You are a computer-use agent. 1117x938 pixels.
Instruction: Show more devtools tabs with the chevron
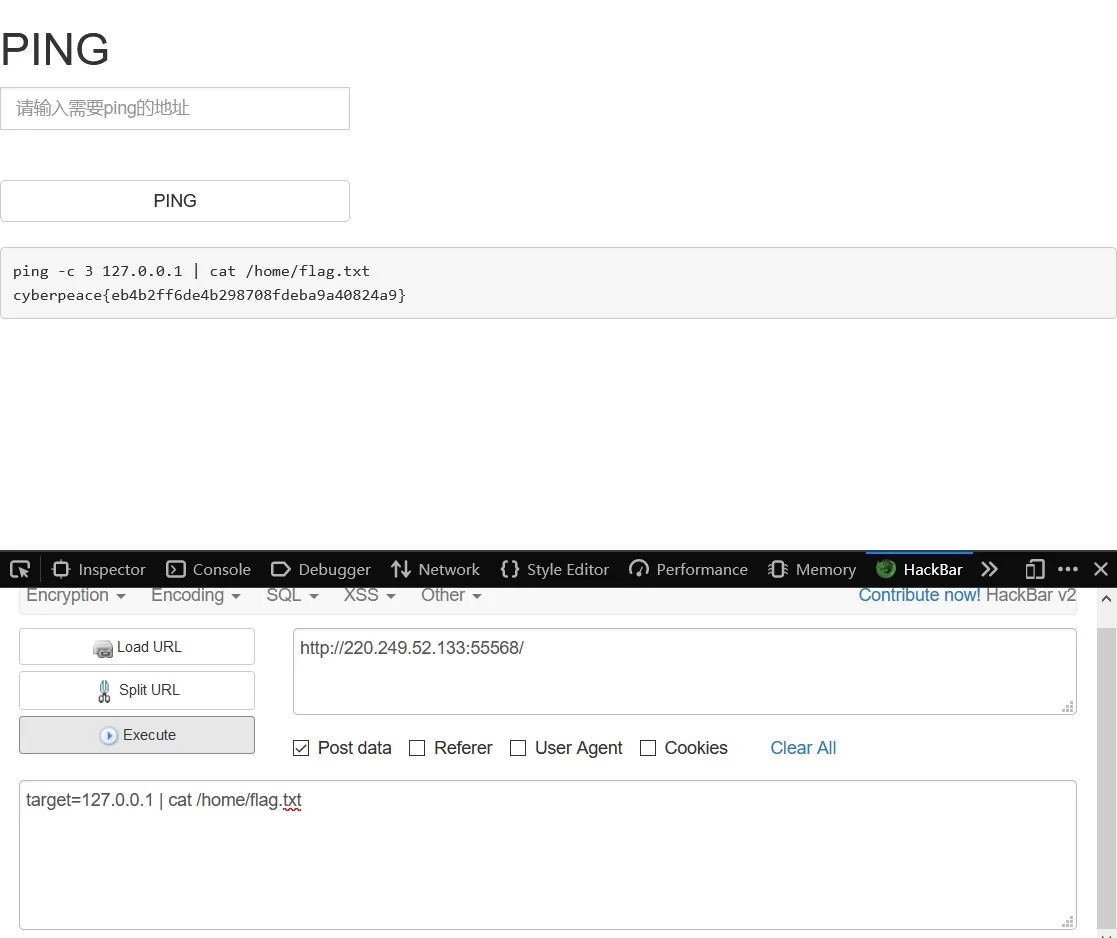pyautogui.click(x=989, y=569)
